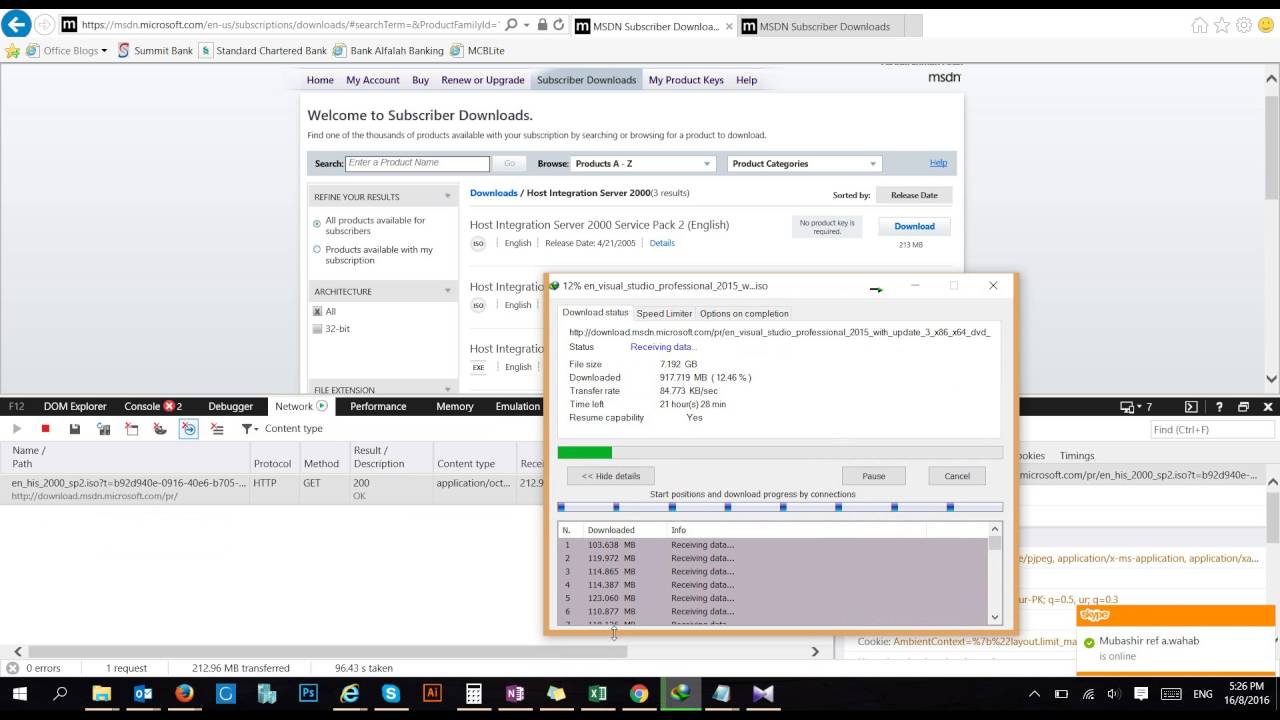Image resolution: width=1280 pixels, height=720 pixels.
Task: Open the My Product Keys menu
Action: [x=686, y=80]
